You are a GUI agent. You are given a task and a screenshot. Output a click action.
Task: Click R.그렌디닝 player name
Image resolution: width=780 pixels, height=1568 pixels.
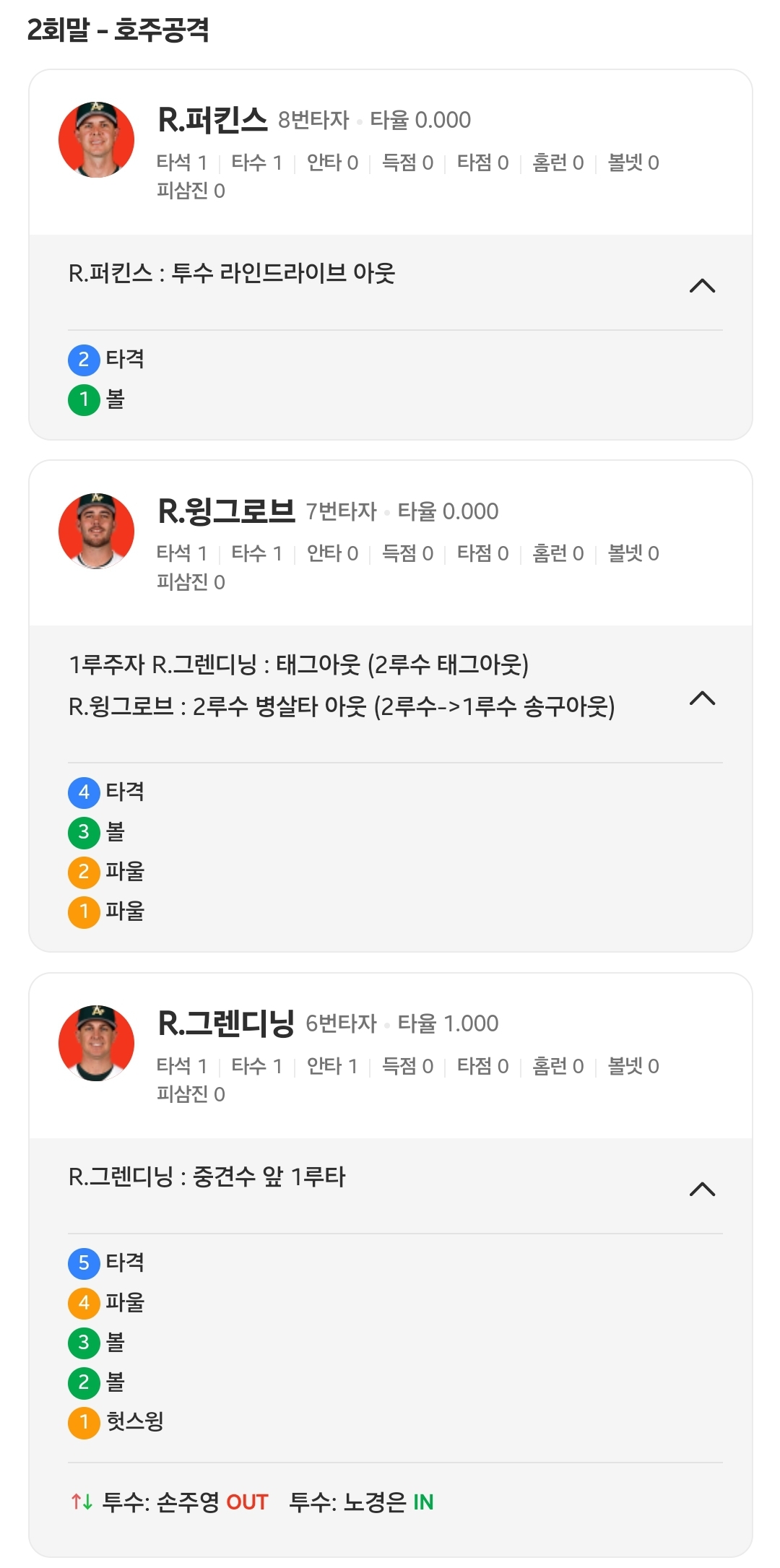pos(225,1023)
